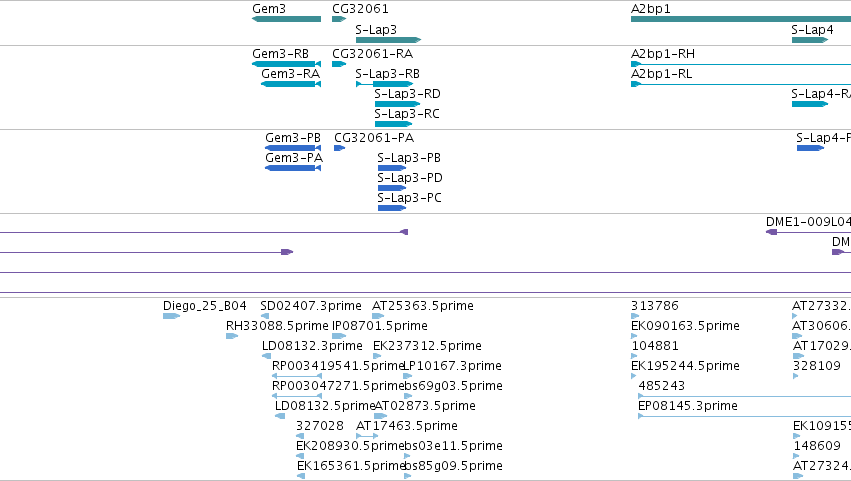Select the S-Lap3-RC transcript
Image resolution: width=851 pixels, height=481 pixels.
coord(393,124)
